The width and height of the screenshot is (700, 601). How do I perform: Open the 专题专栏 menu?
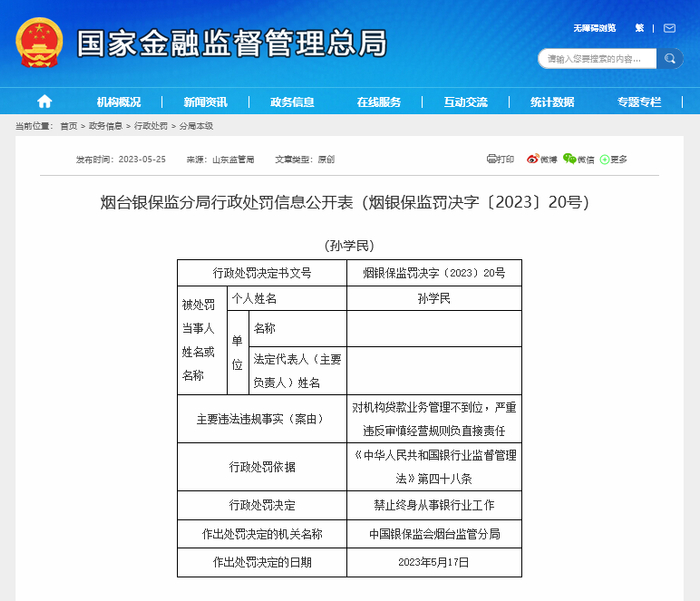(639, 102)
